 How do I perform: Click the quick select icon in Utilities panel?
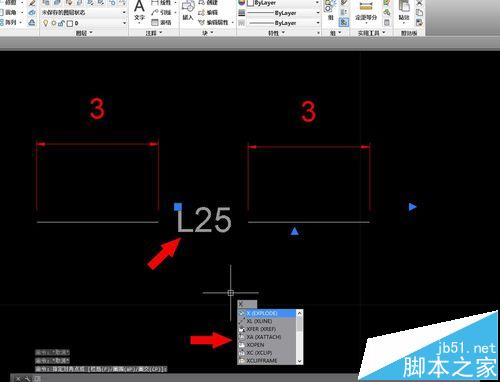[387, 13]
